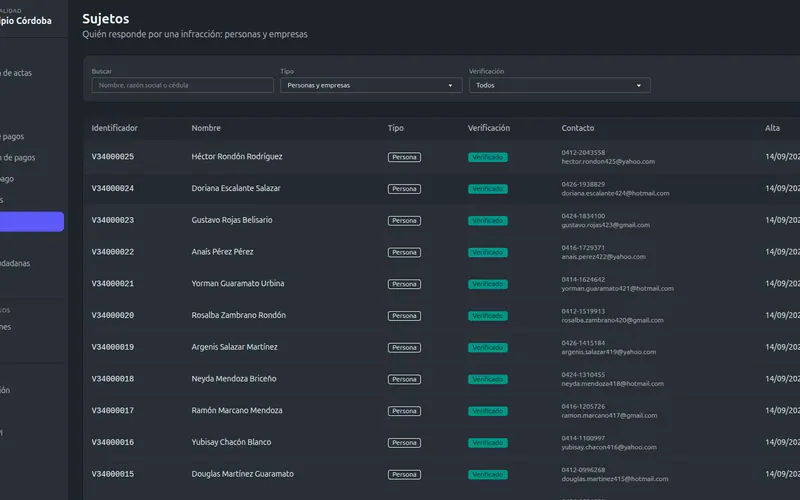Open Rosalba Zambrano Rondón's record
The height and width of the screenshot is (500, 800).
238,315
